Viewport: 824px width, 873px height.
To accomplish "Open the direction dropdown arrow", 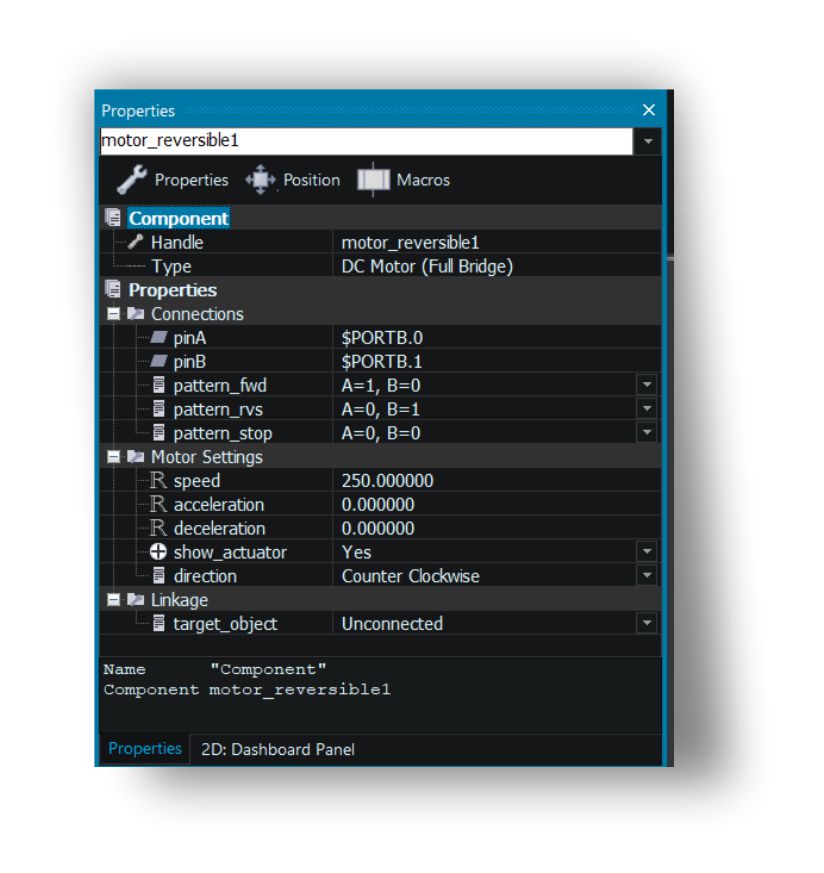I will click(x=647, y=576).
